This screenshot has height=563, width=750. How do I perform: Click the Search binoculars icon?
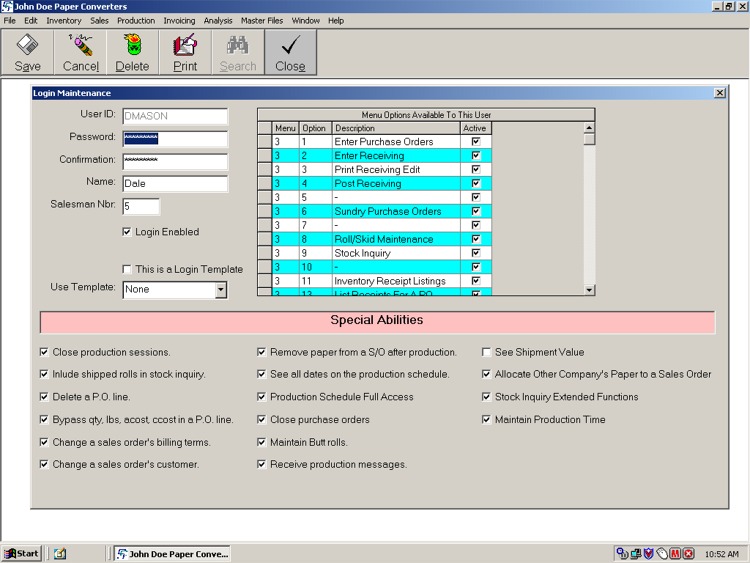238,45
